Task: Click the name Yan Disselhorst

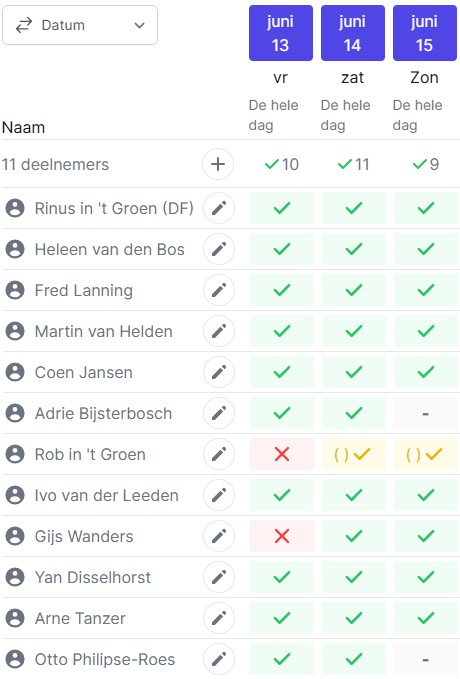Action: tap(93, 577)
